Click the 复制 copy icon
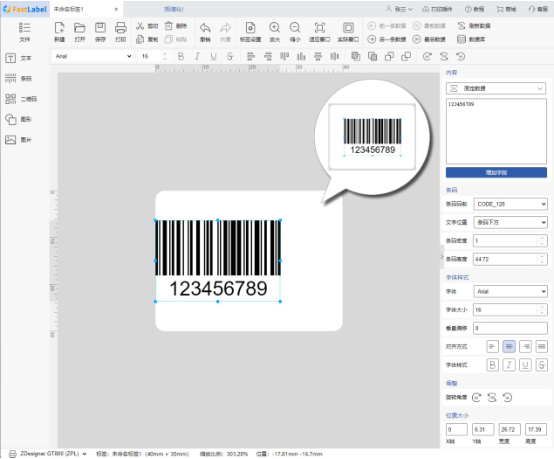This screenshot has width=554, height=459. click(140, 39)
